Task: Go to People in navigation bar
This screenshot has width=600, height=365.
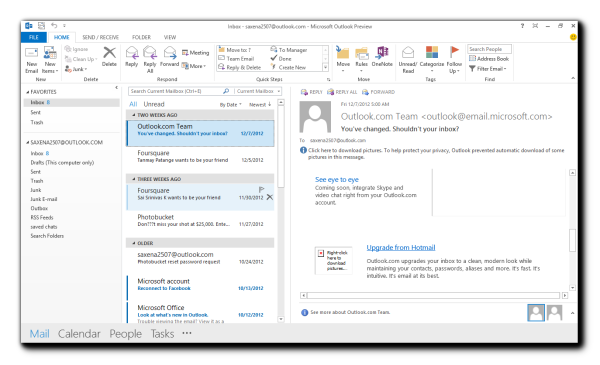Action: (126, 334)
